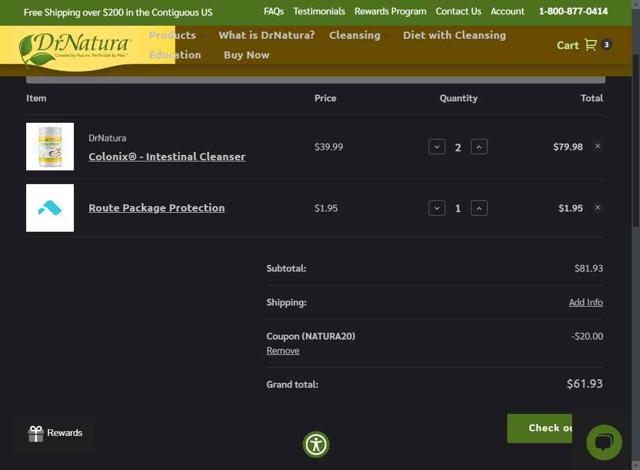The height and width of the screenshot is (470, 640).
Task: Click the Subtotal amount $81.93
Action: point(589,268)
